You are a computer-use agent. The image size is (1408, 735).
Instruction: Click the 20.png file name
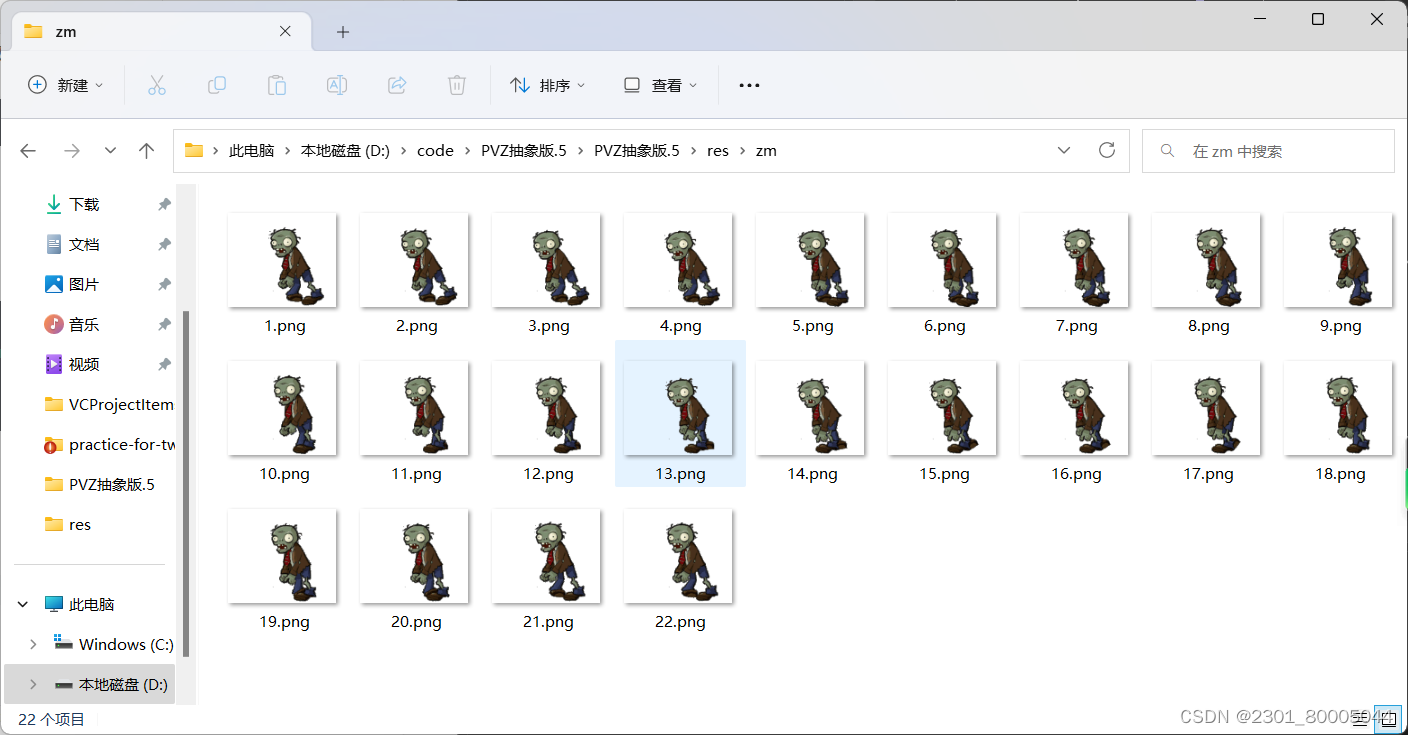click(x=417, y=622)
